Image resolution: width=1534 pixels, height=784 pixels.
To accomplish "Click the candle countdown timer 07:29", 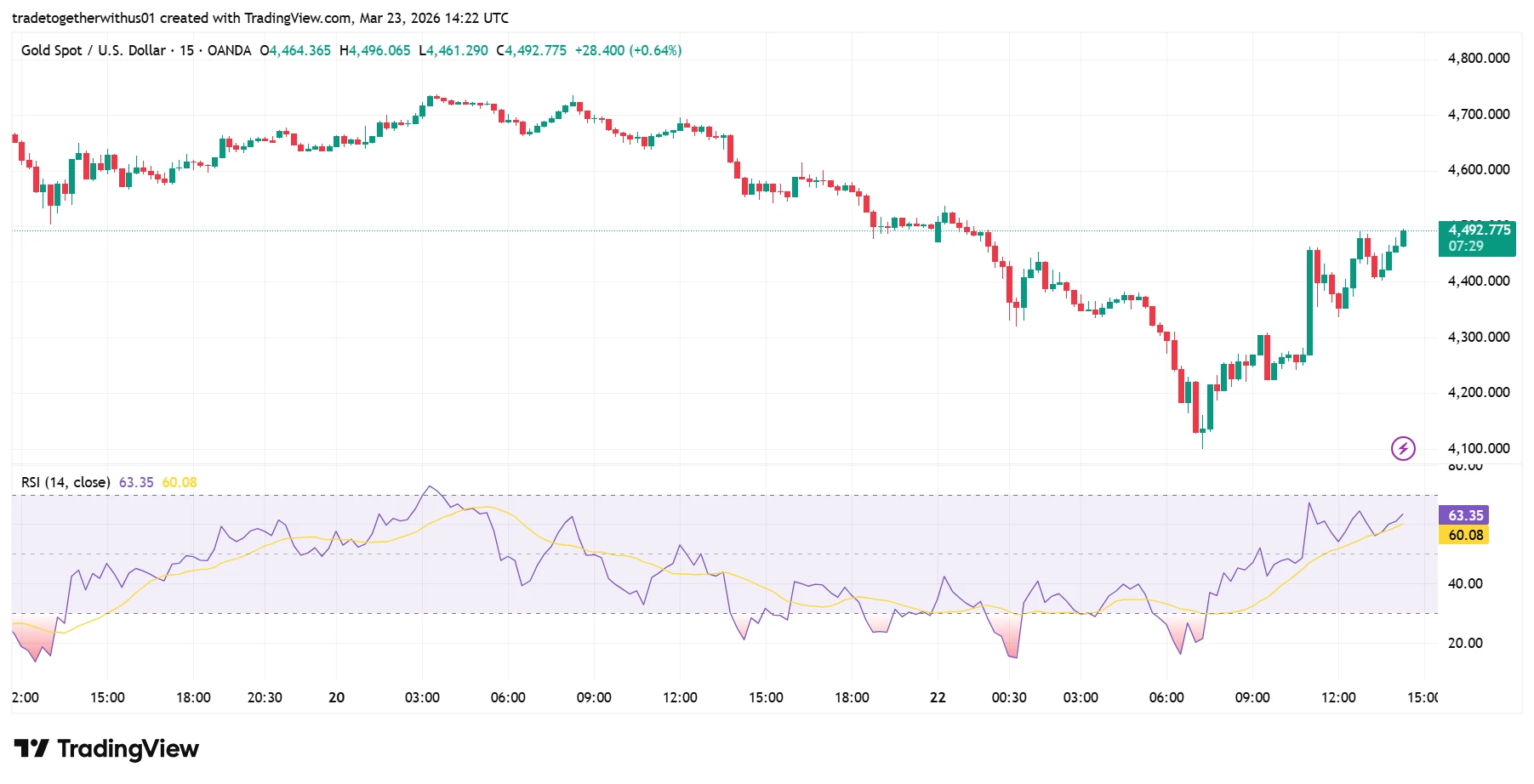I will 1468,247.
